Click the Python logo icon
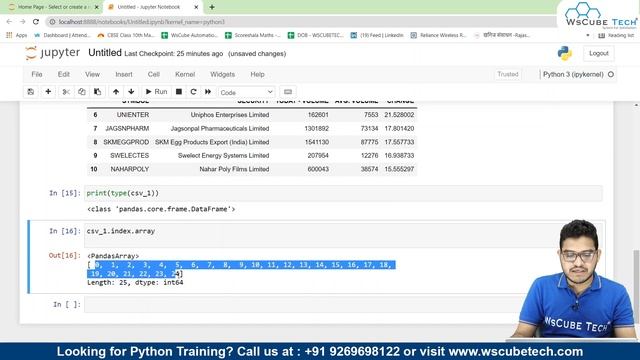The width and height of the screenshot is (640, 360). [x=565, y=53]
